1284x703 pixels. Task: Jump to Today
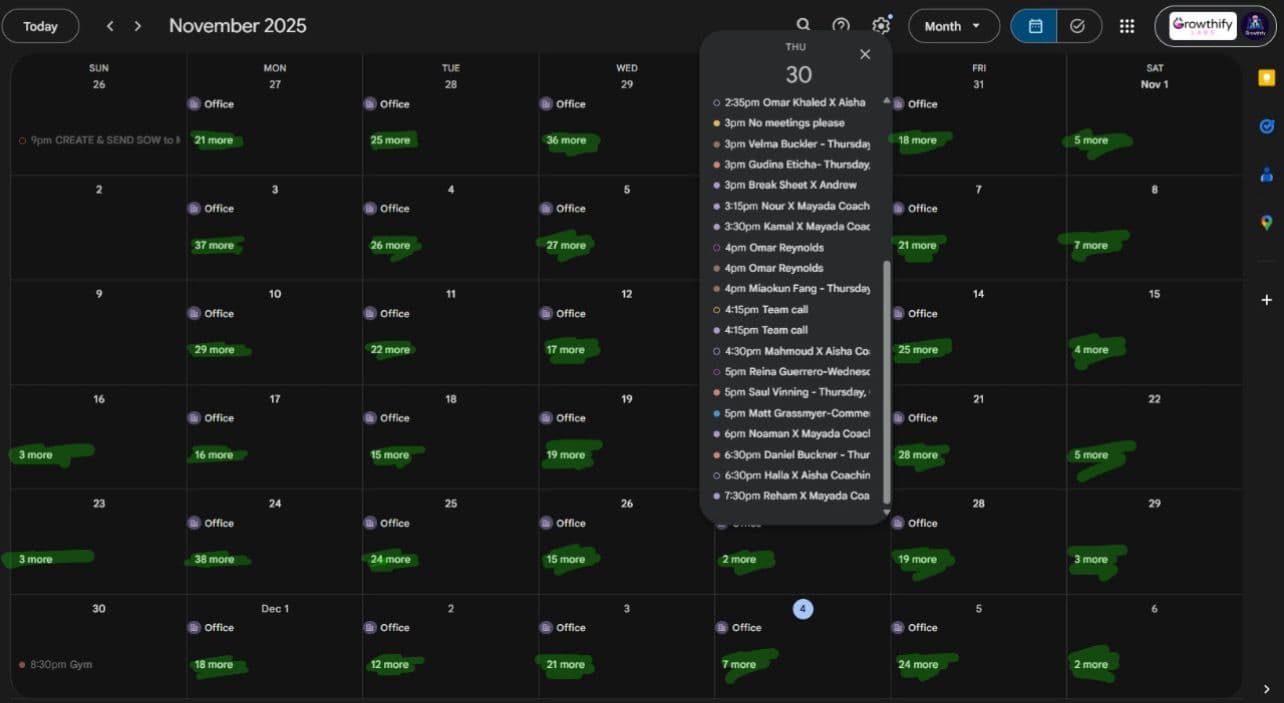[x=41, y=26]
